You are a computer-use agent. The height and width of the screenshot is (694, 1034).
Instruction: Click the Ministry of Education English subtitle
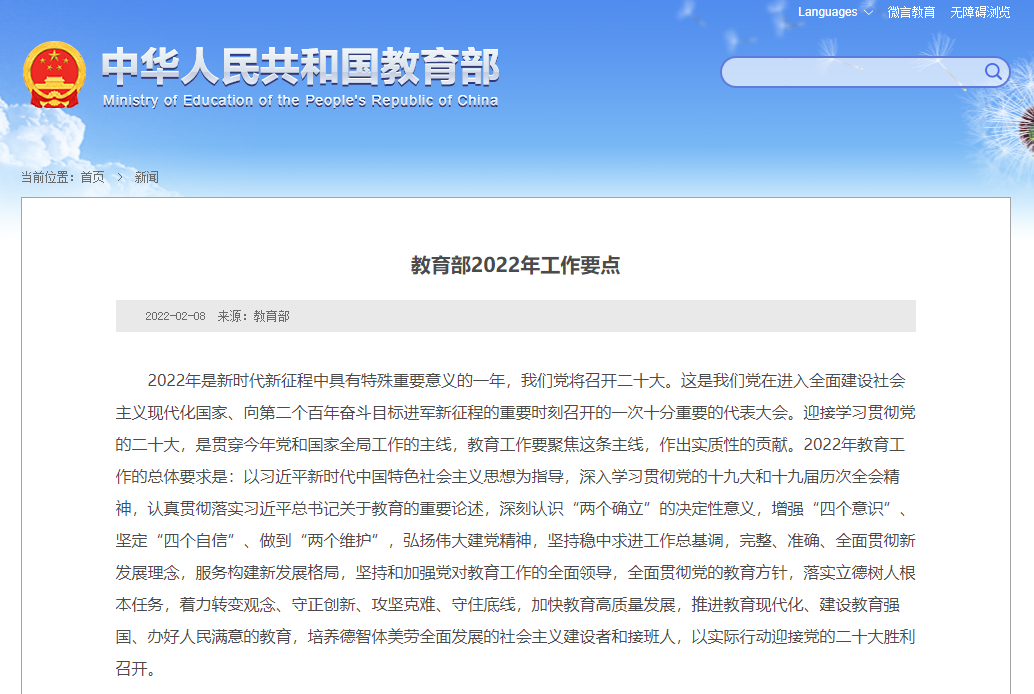click(x=300, y=100)
